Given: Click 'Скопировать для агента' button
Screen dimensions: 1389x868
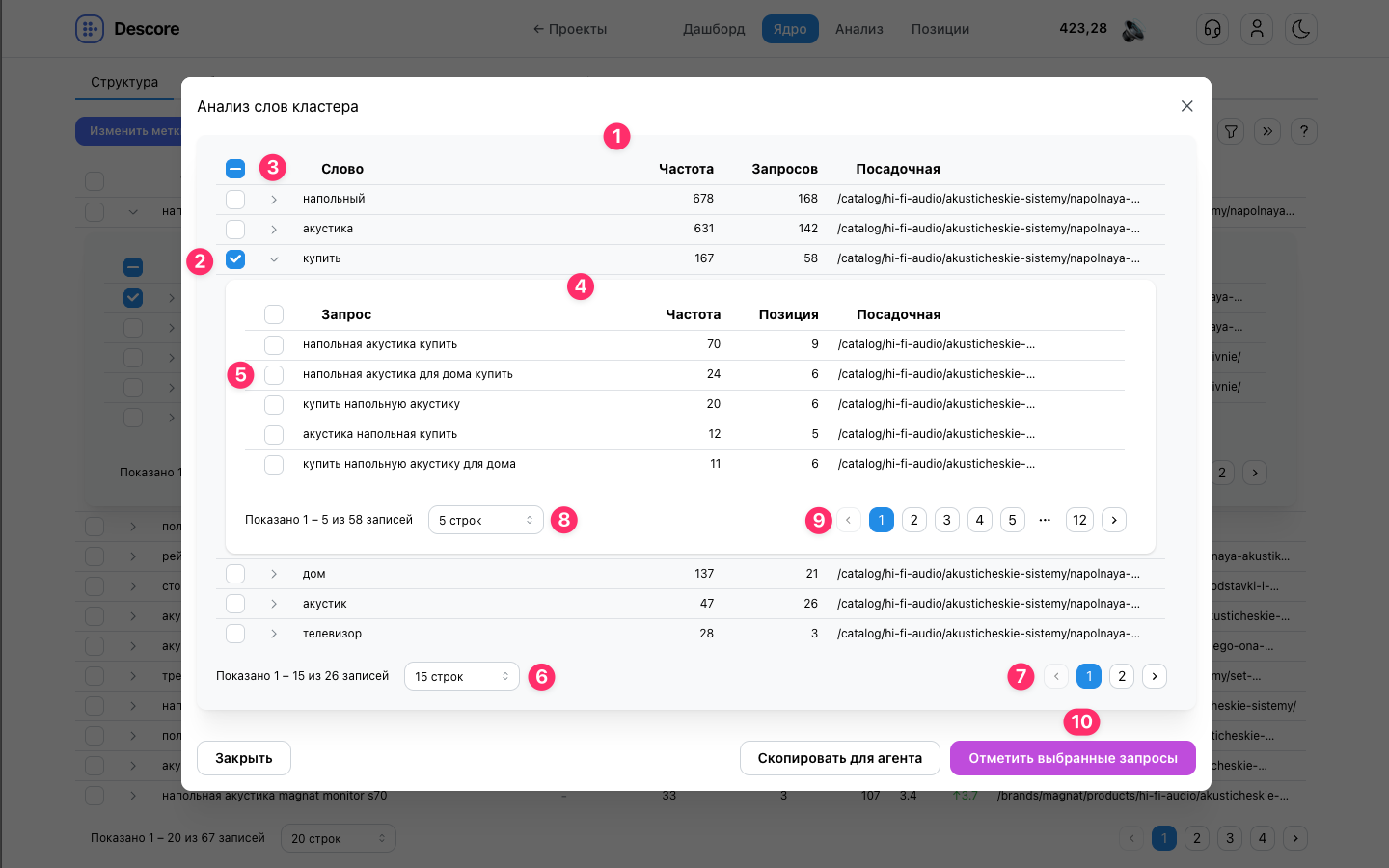Looking at the screenshot, I should coord(840,758).
